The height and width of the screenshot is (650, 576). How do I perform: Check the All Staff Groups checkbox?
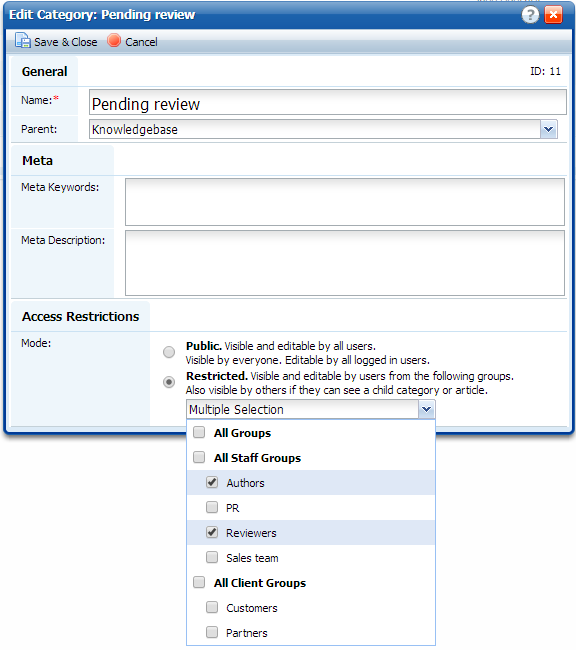199,457
